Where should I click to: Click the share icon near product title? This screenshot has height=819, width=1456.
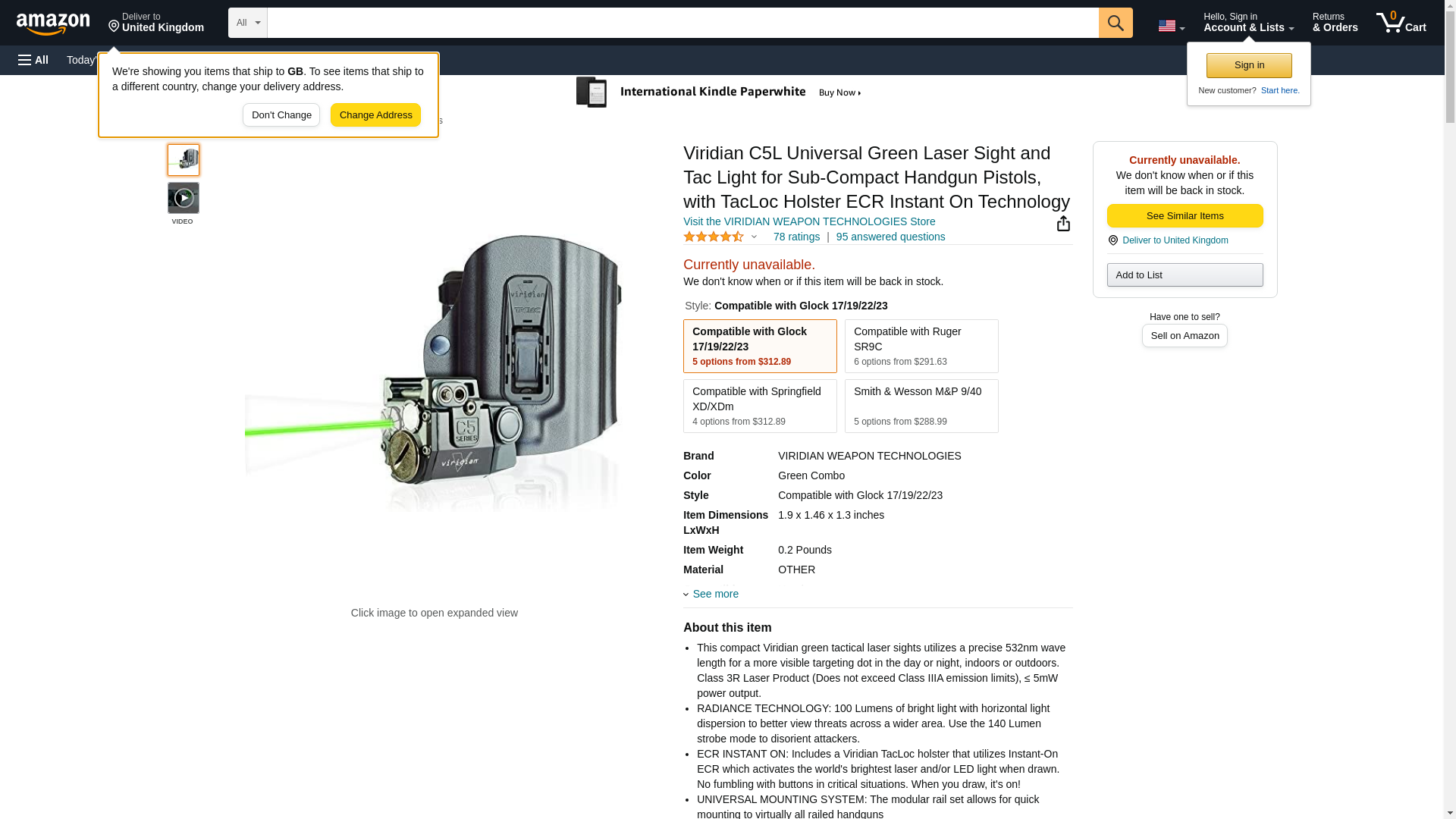1063,223
